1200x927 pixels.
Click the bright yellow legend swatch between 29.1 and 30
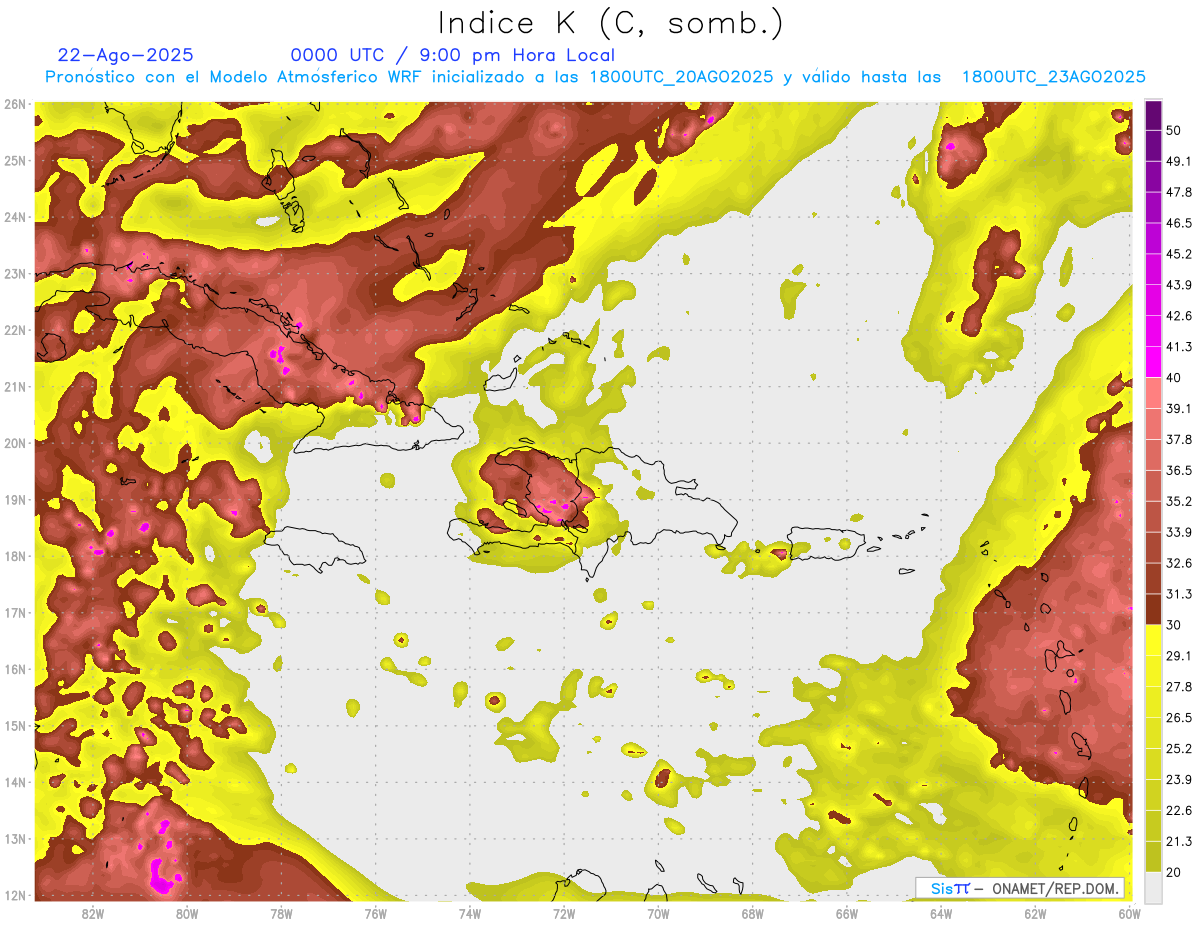1154,640
